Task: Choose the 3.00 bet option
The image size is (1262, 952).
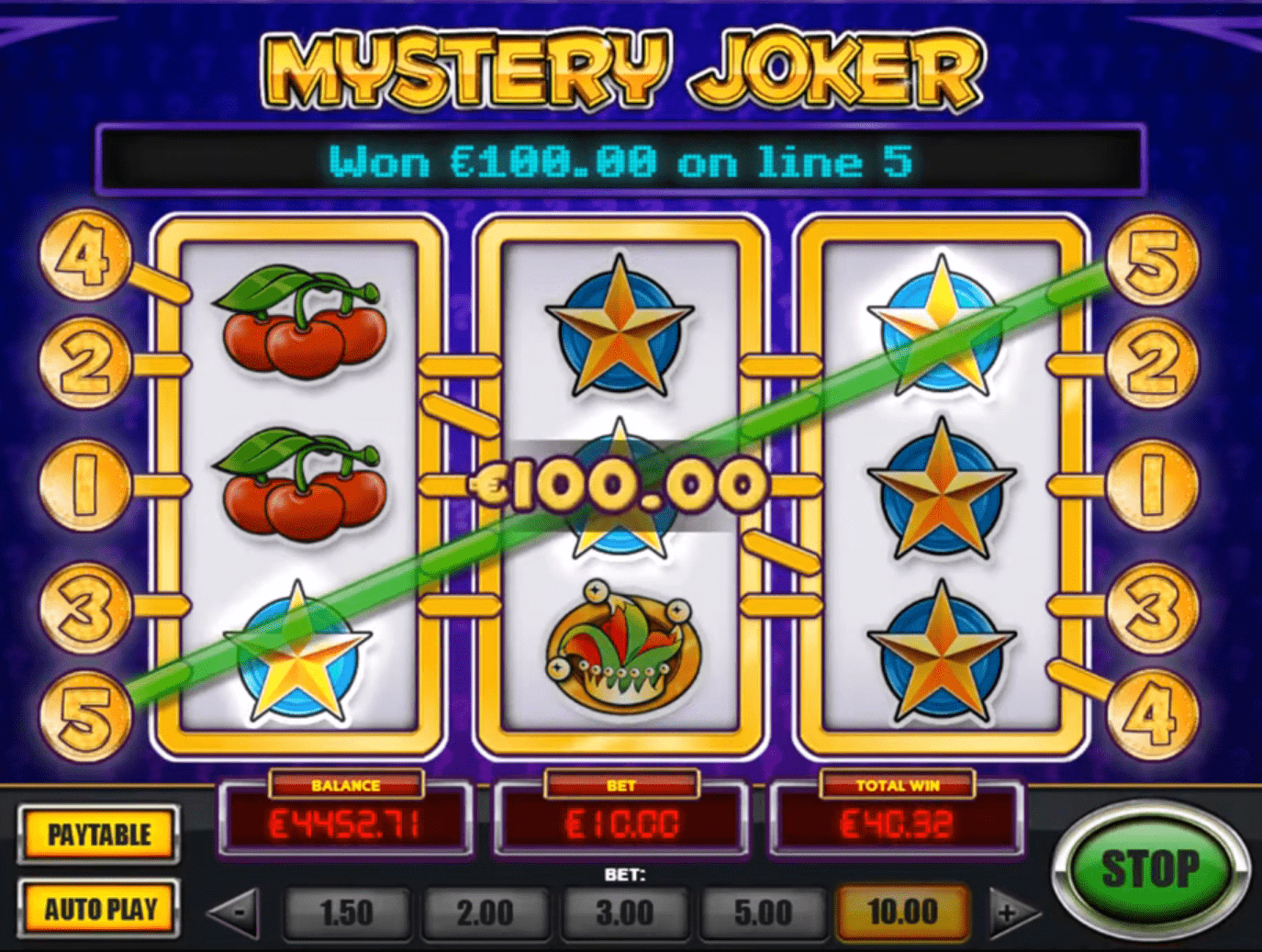Action: tap(624, 913)
